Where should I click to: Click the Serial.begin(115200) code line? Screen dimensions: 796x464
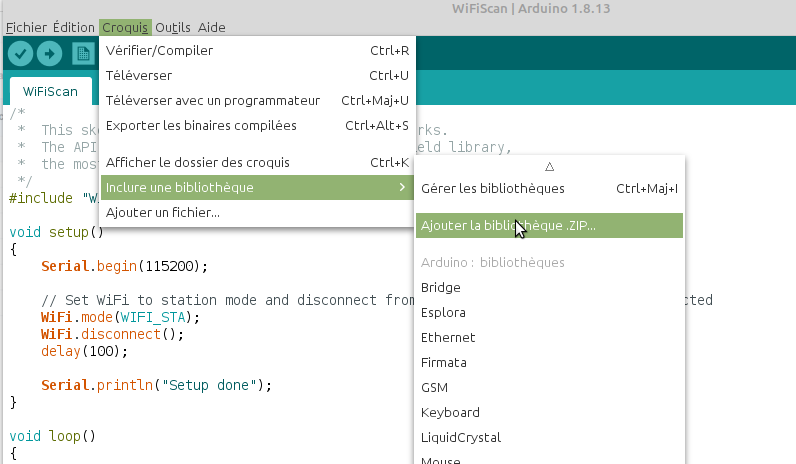coord(124,266)
